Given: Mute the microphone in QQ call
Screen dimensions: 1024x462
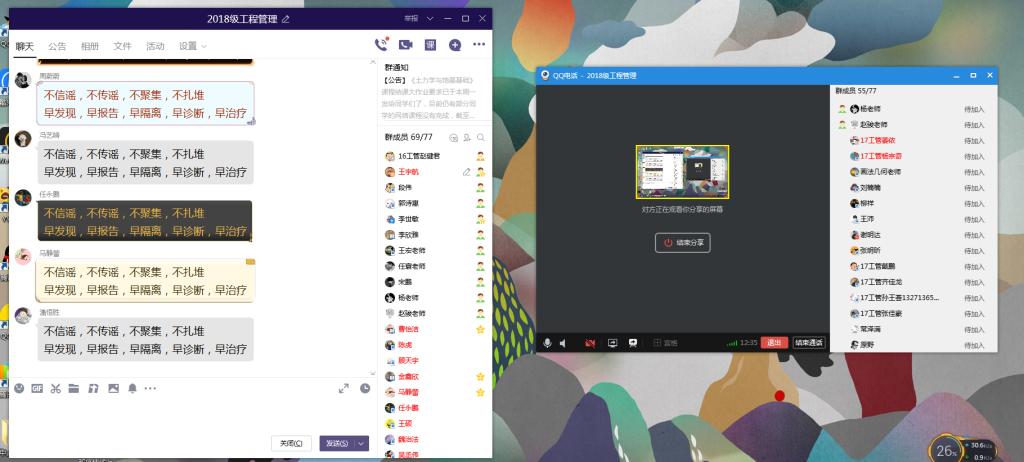Looking at the screenshot, I should tap(547, 343).
